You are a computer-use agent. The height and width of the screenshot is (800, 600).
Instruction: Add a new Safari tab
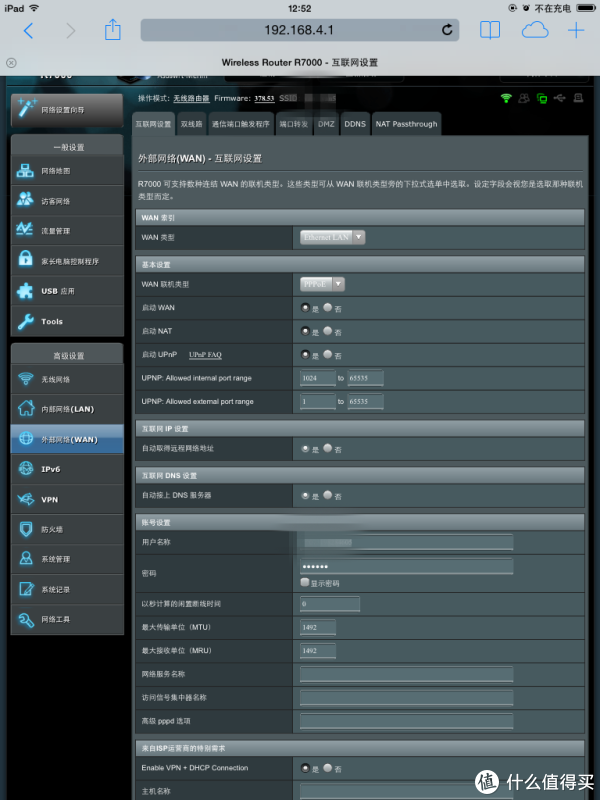coord(576,31)
